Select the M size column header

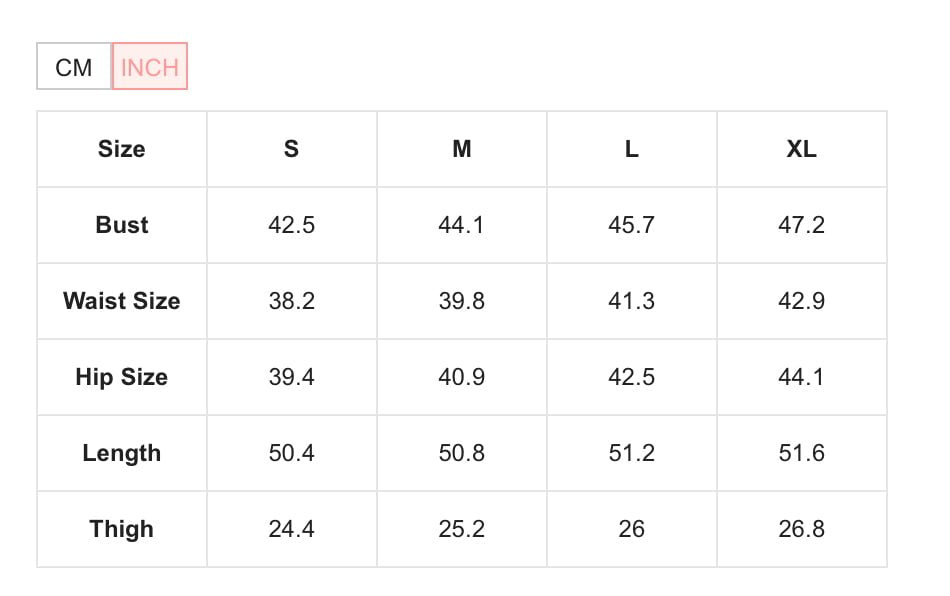(461, 149)
